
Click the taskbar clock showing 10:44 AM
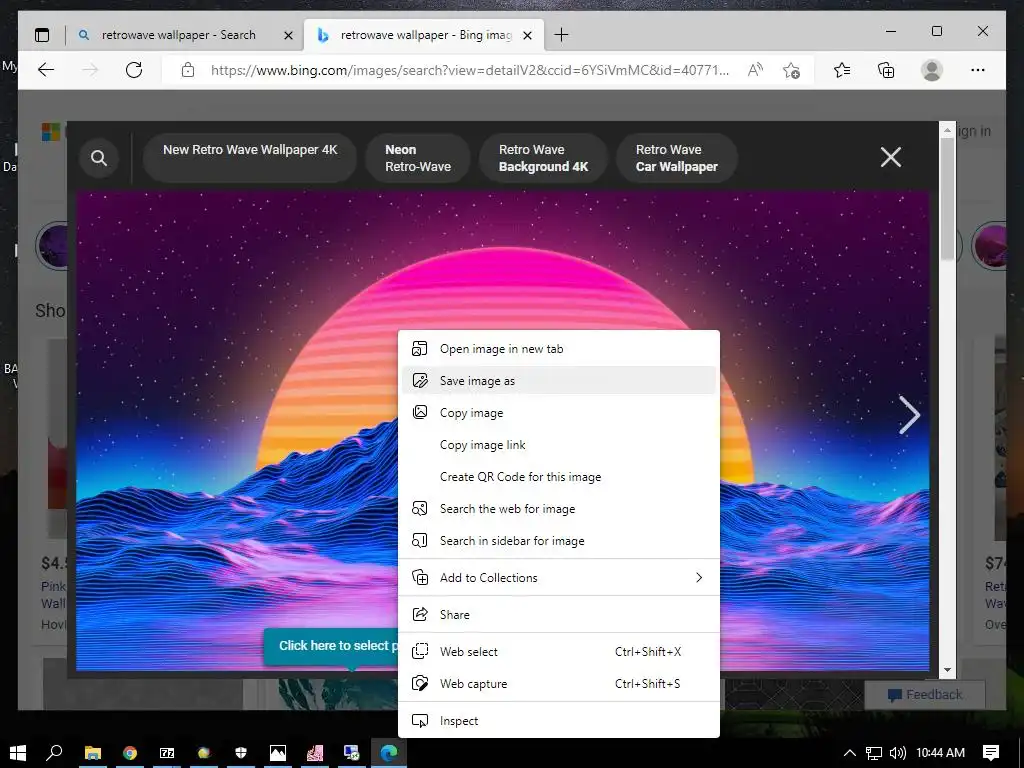[x=940, y=753]
